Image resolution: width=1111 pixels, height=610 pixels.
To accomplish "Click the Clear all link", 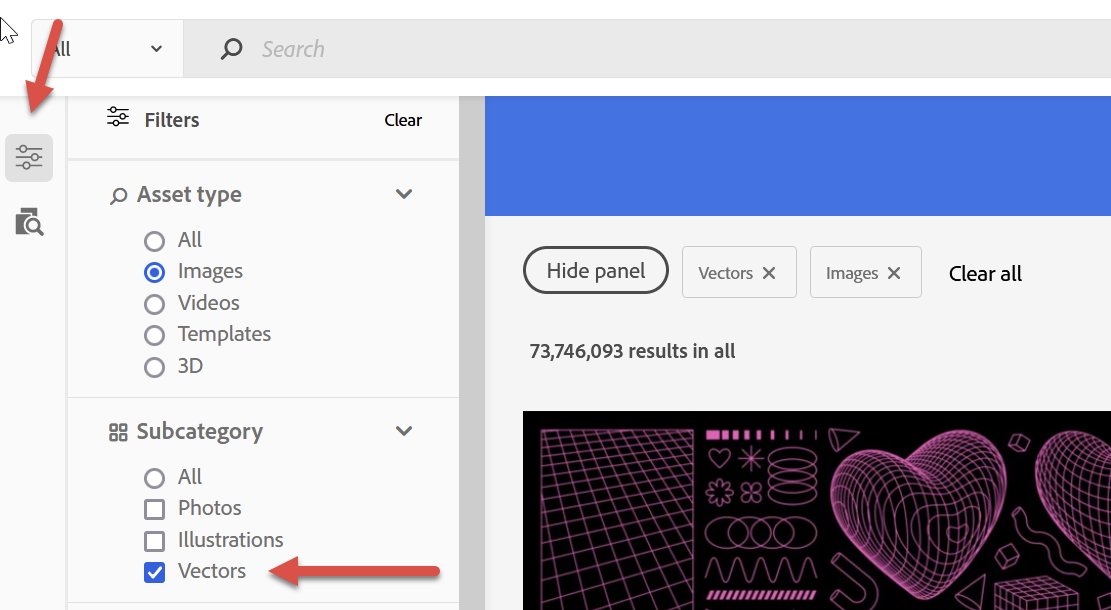I will (984, 272).
